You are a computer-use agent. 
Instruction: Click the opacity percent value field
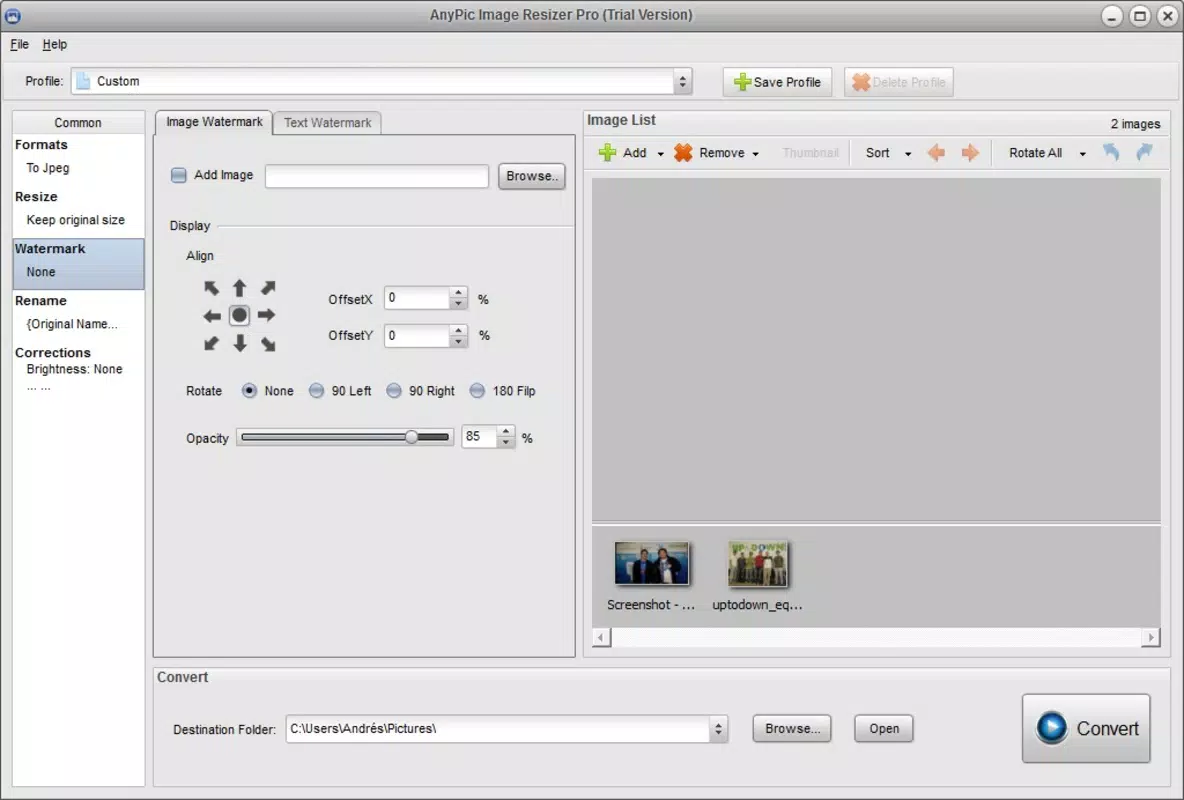point(479,437)
